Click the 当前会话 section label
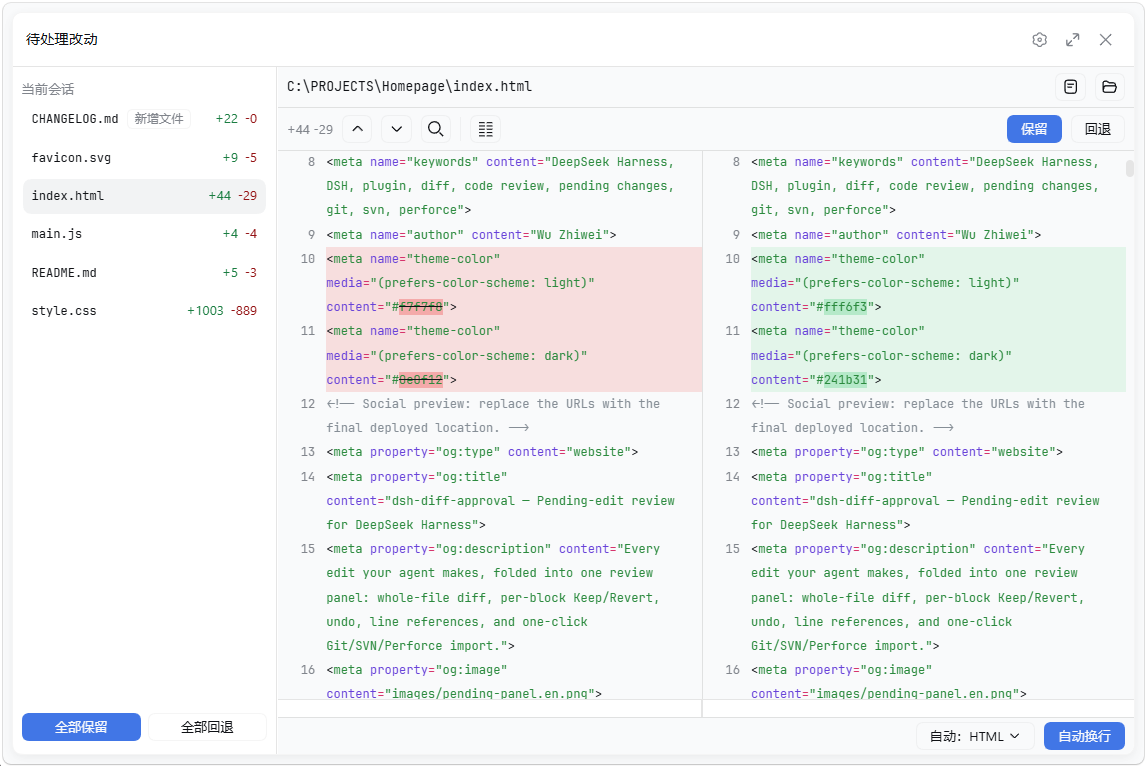1146x766 pixels. [x=48, y=89]
